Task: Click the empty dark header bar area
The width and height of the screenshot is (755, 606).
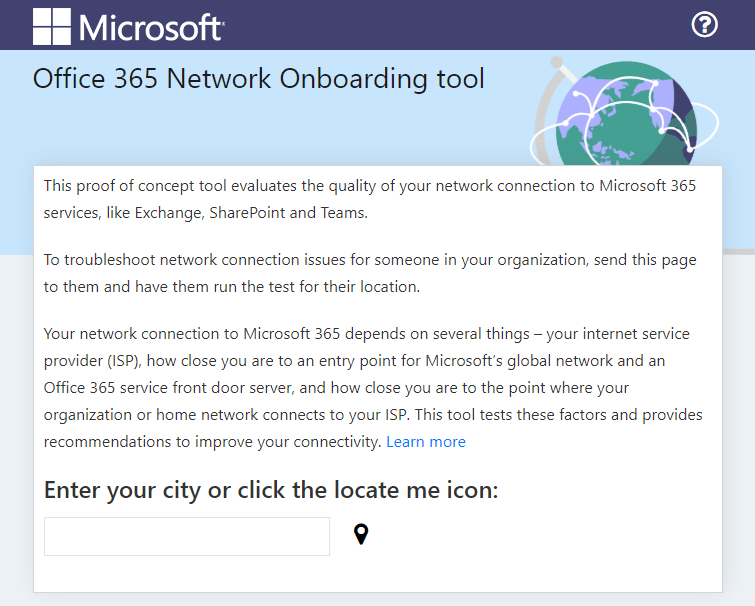Action: (450, 25)
